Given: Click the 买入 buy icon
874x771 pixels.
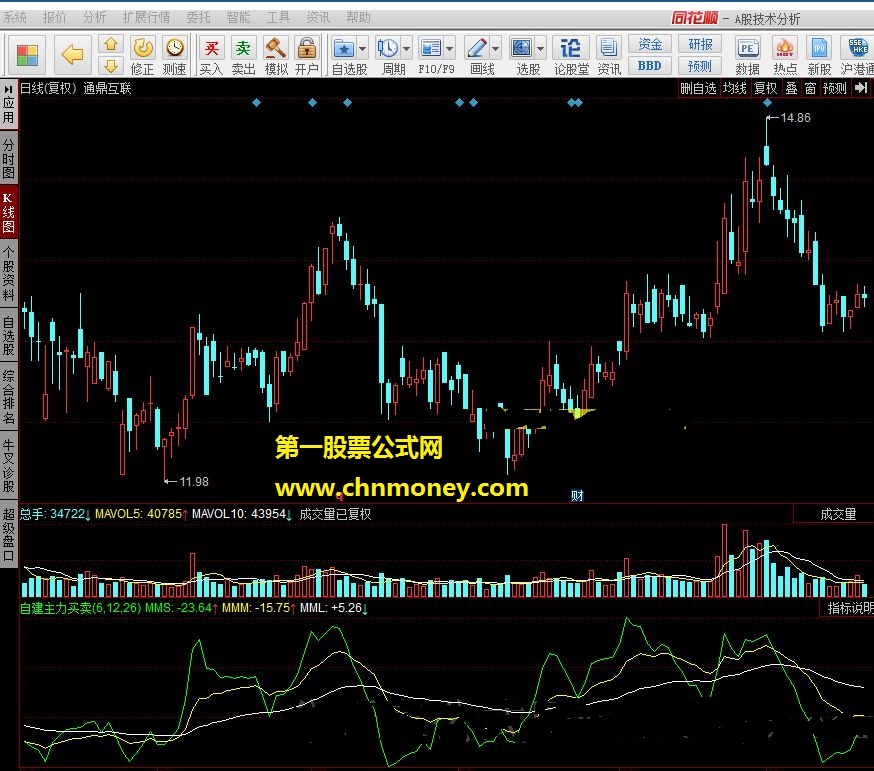Looking at the screenshot, I should [211, 55].
